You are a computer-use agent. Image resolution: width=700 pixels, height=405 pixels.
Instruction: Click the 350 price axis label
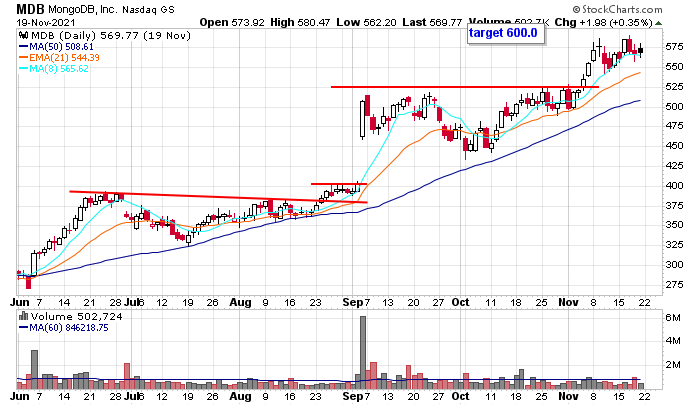(674, 225)
